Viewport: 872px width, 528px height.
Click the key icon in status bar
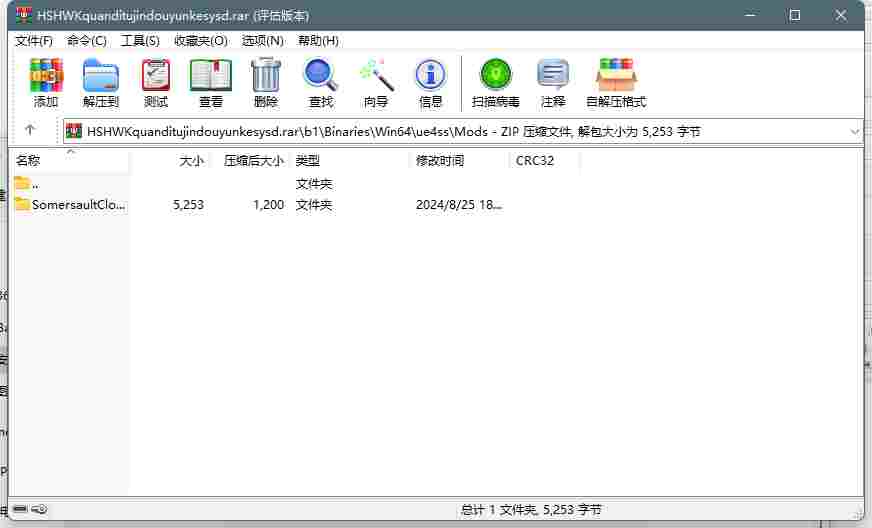[39, 509]
